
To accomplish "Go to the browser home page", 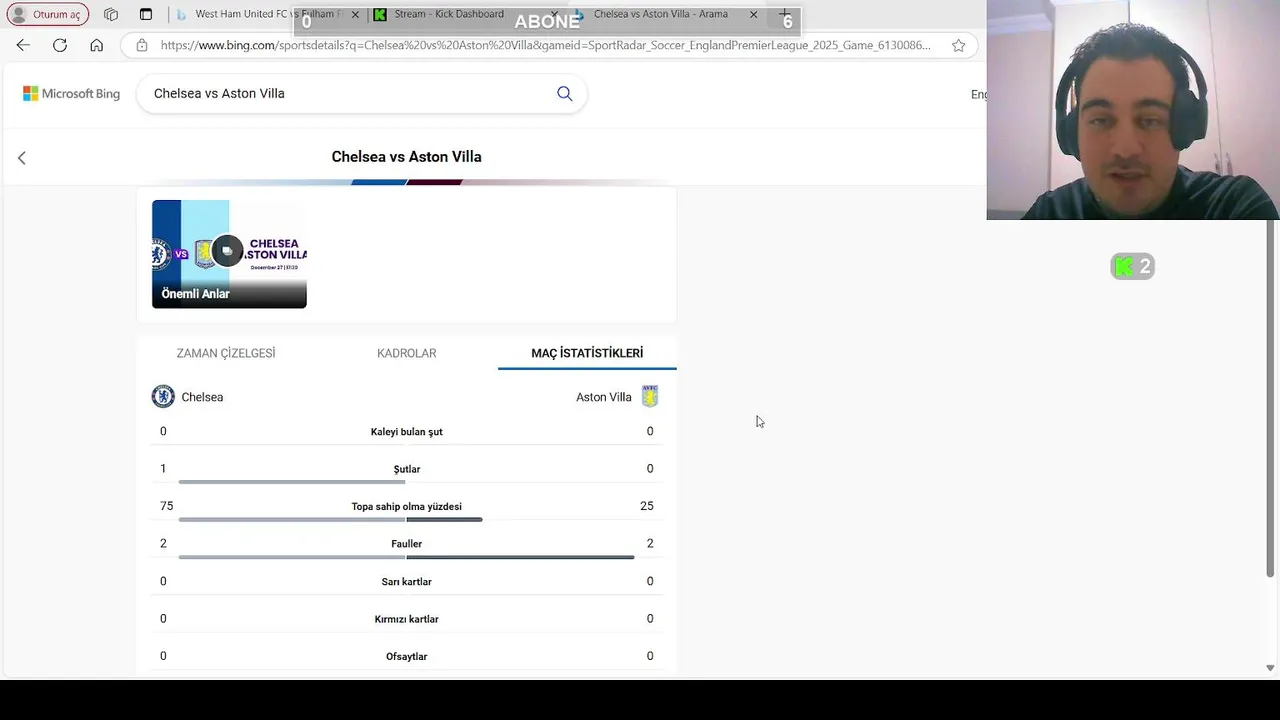I will point(96,45).
